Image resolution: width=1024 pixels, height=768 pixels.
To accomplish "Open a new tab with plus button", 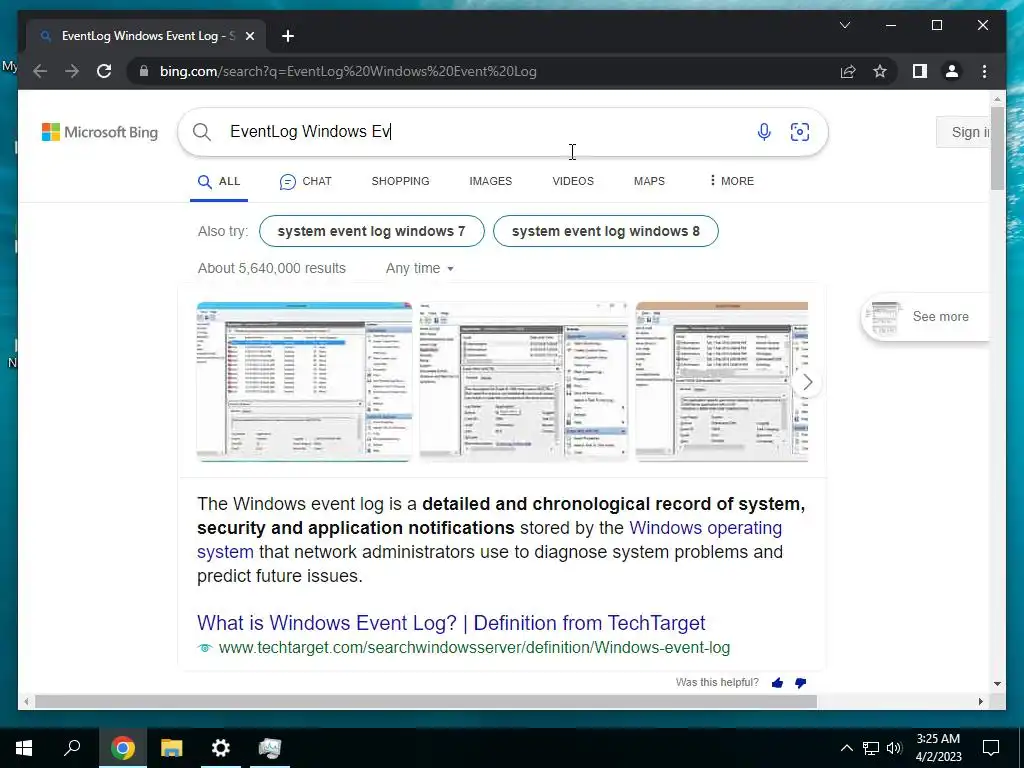I will click(288, 36).
